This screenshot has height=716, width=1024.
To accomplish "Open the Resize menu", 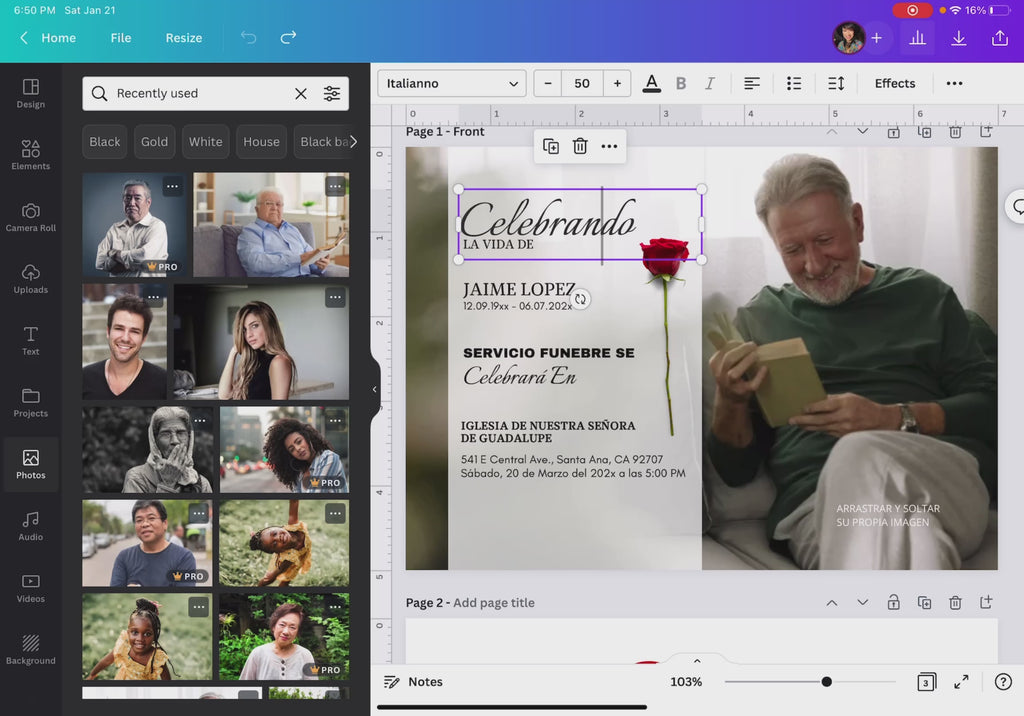I will (x=184, y=37).
